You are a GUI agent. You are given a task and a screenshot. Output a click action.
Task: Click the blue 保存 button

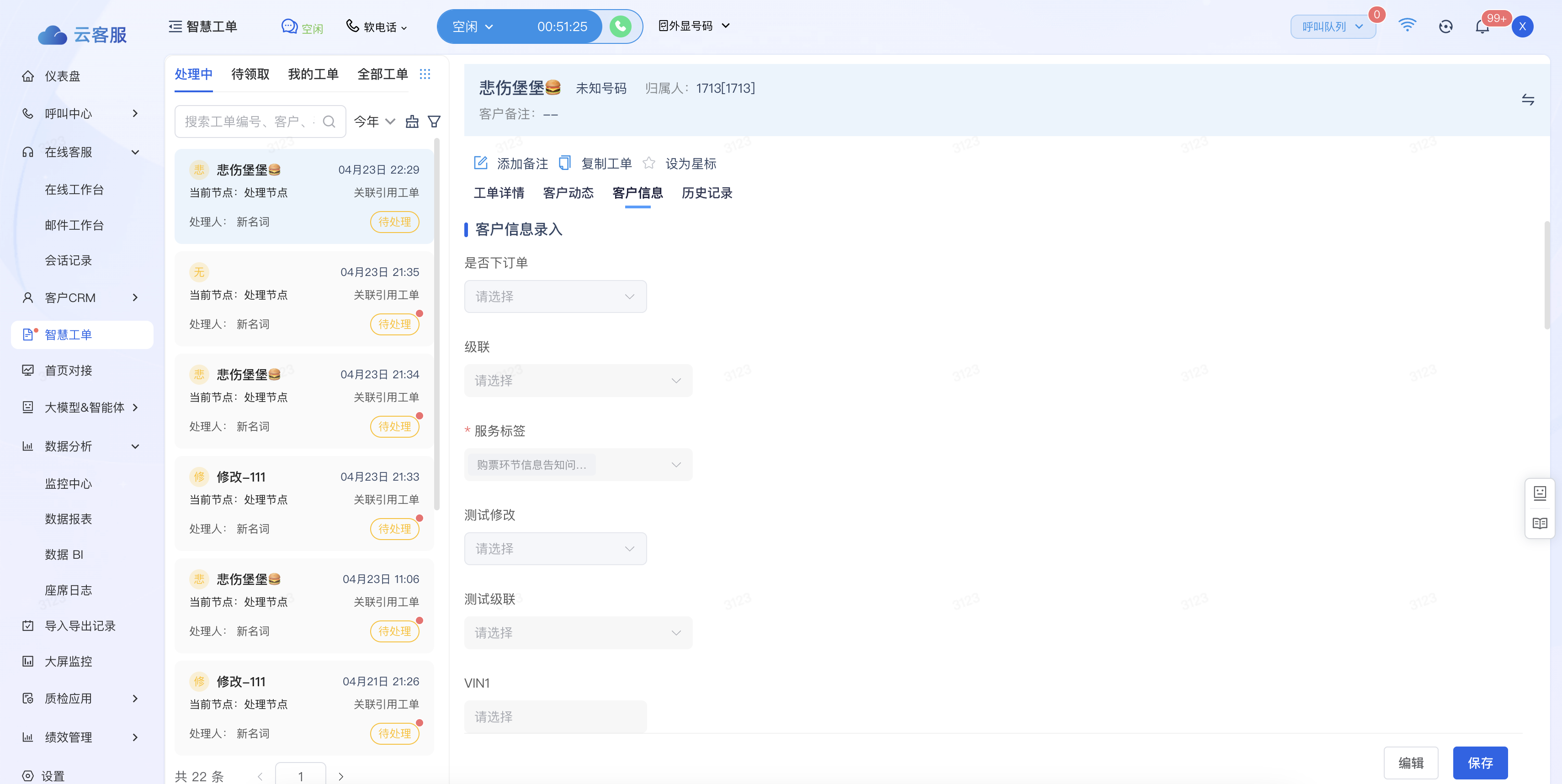pyautogui.click(x=1480, y=763)
